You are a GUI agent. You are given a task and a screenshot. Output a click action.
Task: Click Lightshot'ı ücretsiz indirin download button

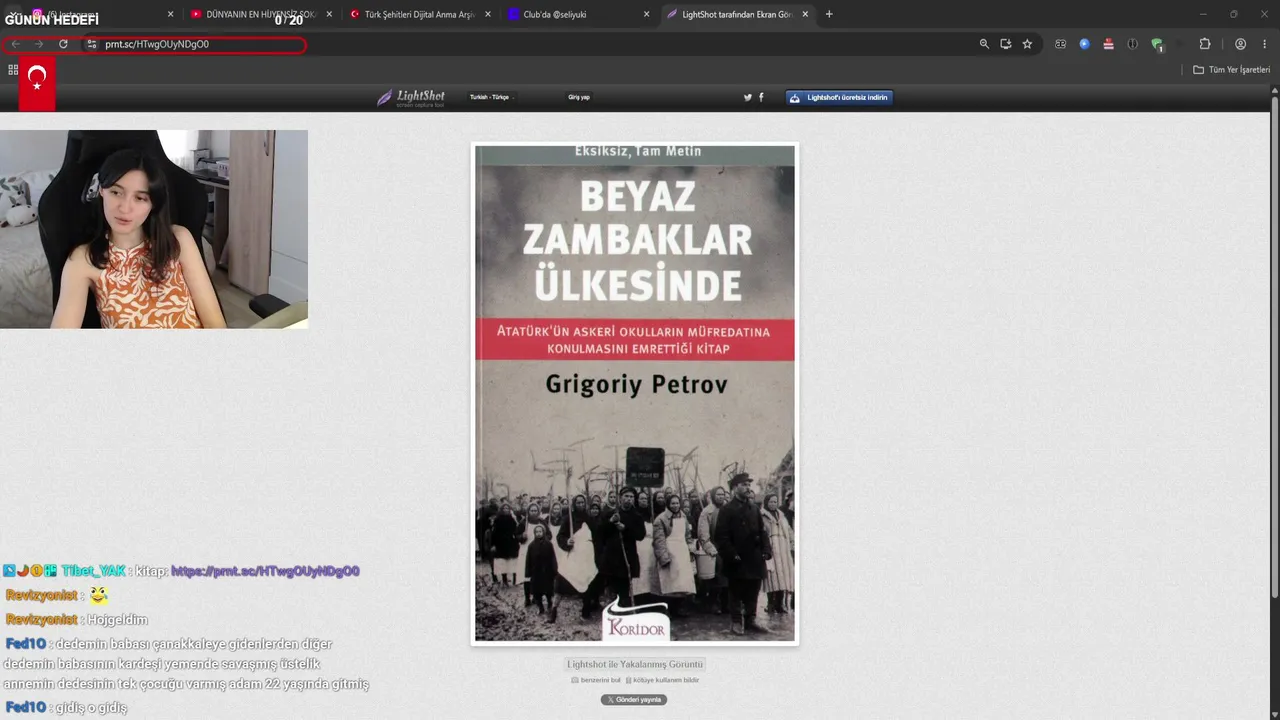pos(839,97)
